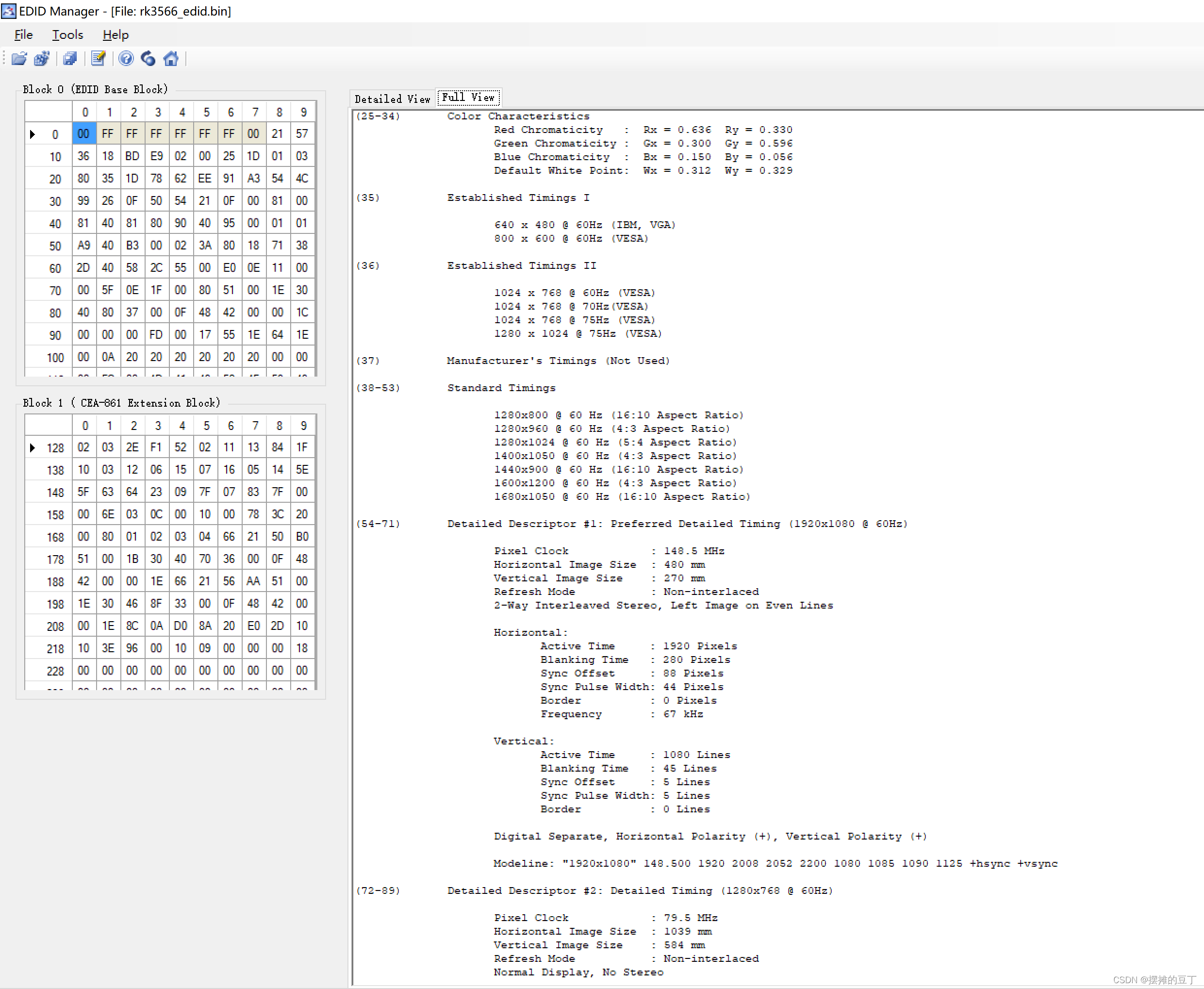1204x989 pixels.
Task: Click Block 0 column header 5
Action: [206, 112]
